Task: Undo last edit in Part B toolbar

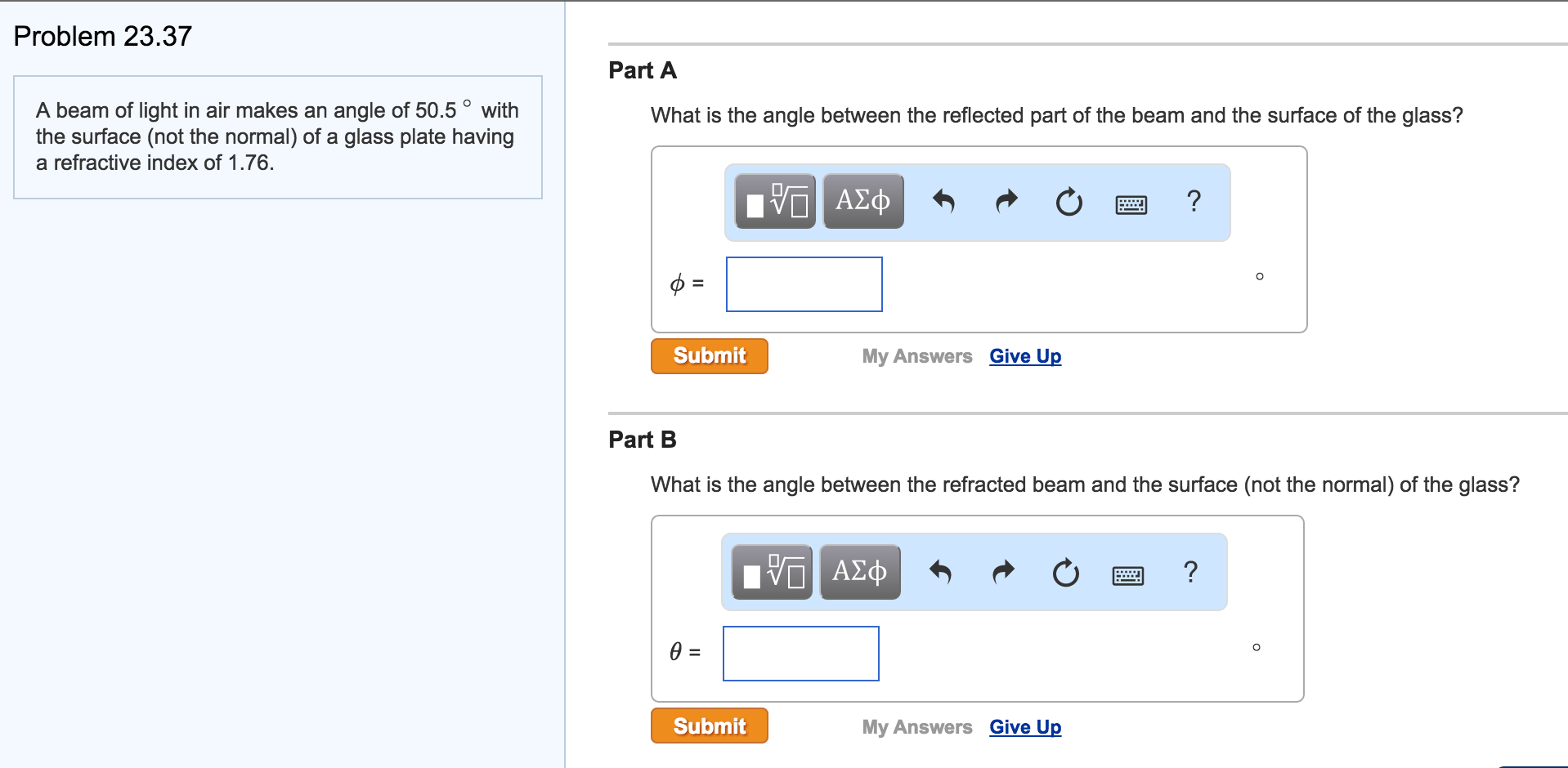Action: [x=941, y=572]
